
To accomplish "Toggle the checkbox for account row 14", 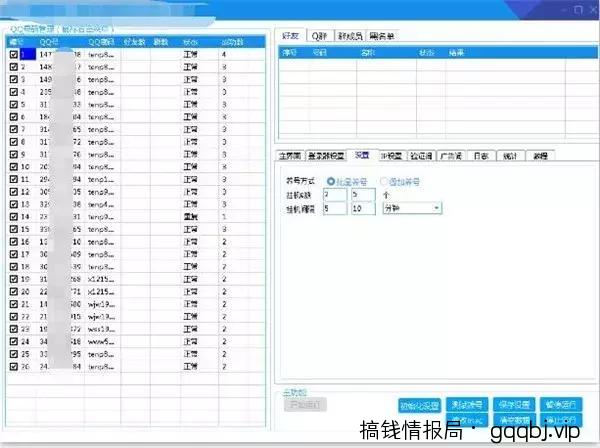I will (x=14, y=217).
